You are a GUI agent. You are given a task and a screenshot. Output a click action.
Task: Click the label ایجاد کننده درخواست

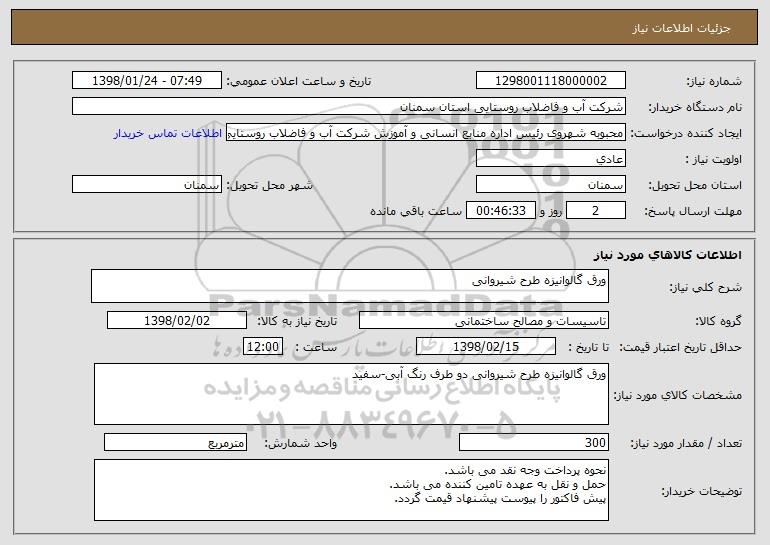point(686,134)
